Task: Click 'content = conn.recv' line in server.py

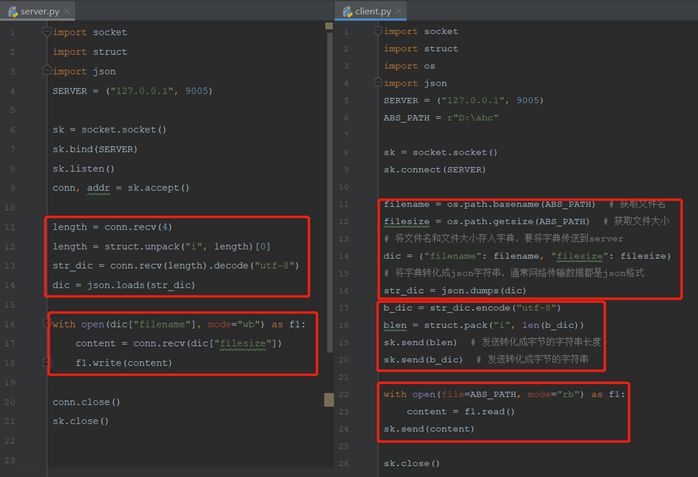Action: tap(179, 344)
